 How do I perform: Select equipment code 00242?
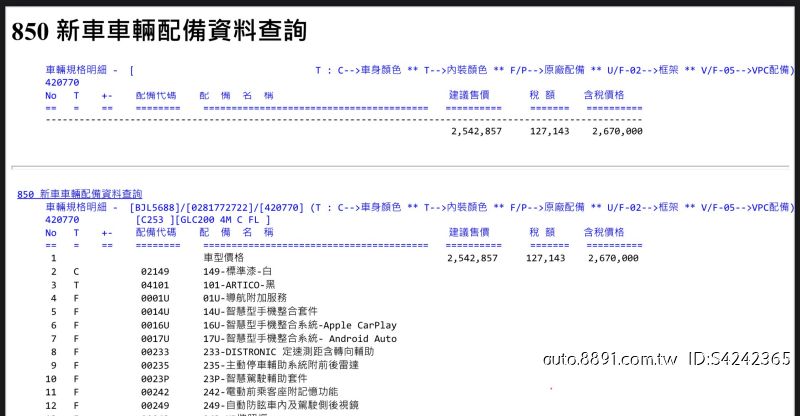coord(155,392)
